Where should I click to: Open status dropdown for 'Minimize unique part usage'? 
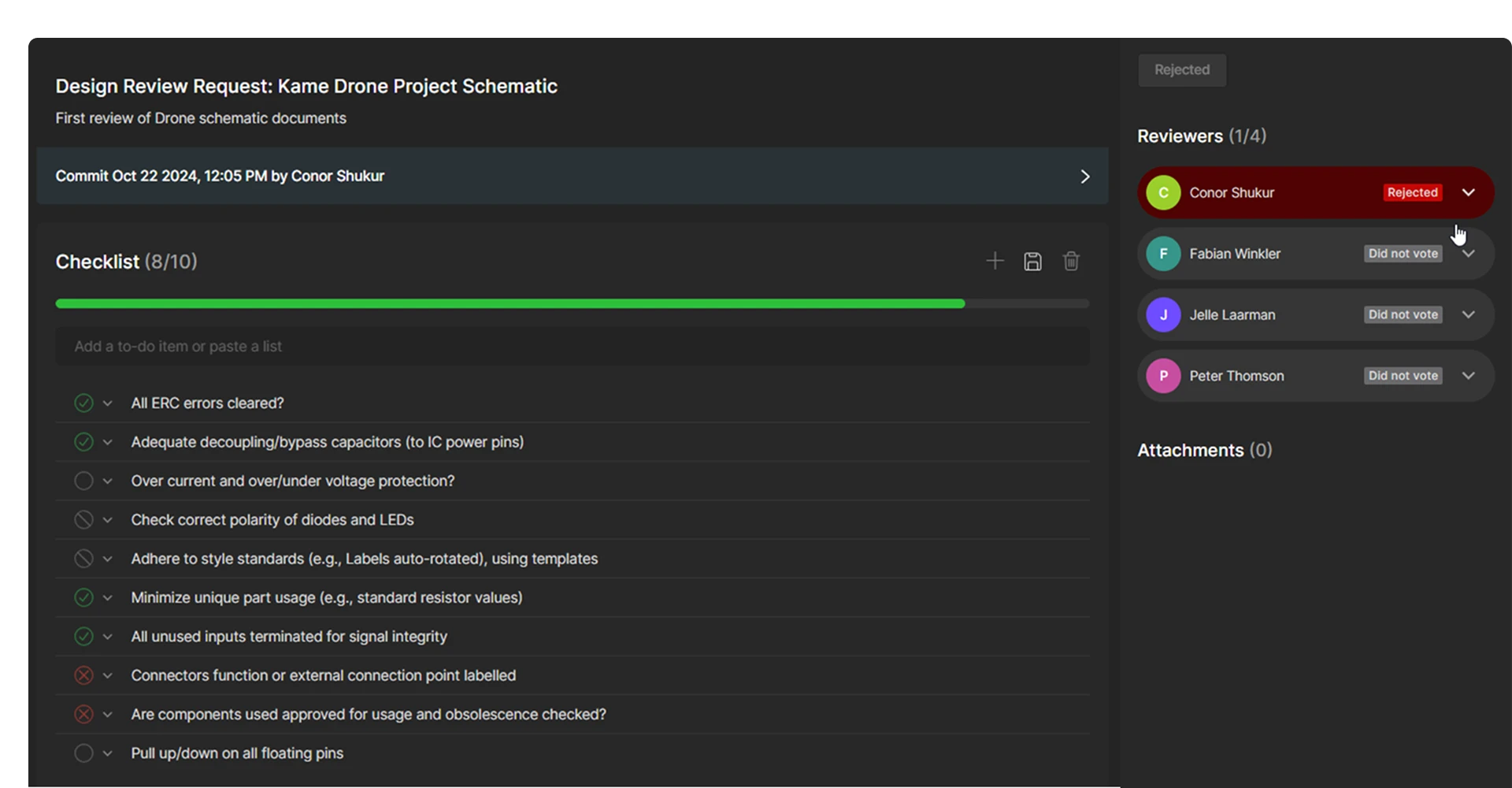(108, 597)
